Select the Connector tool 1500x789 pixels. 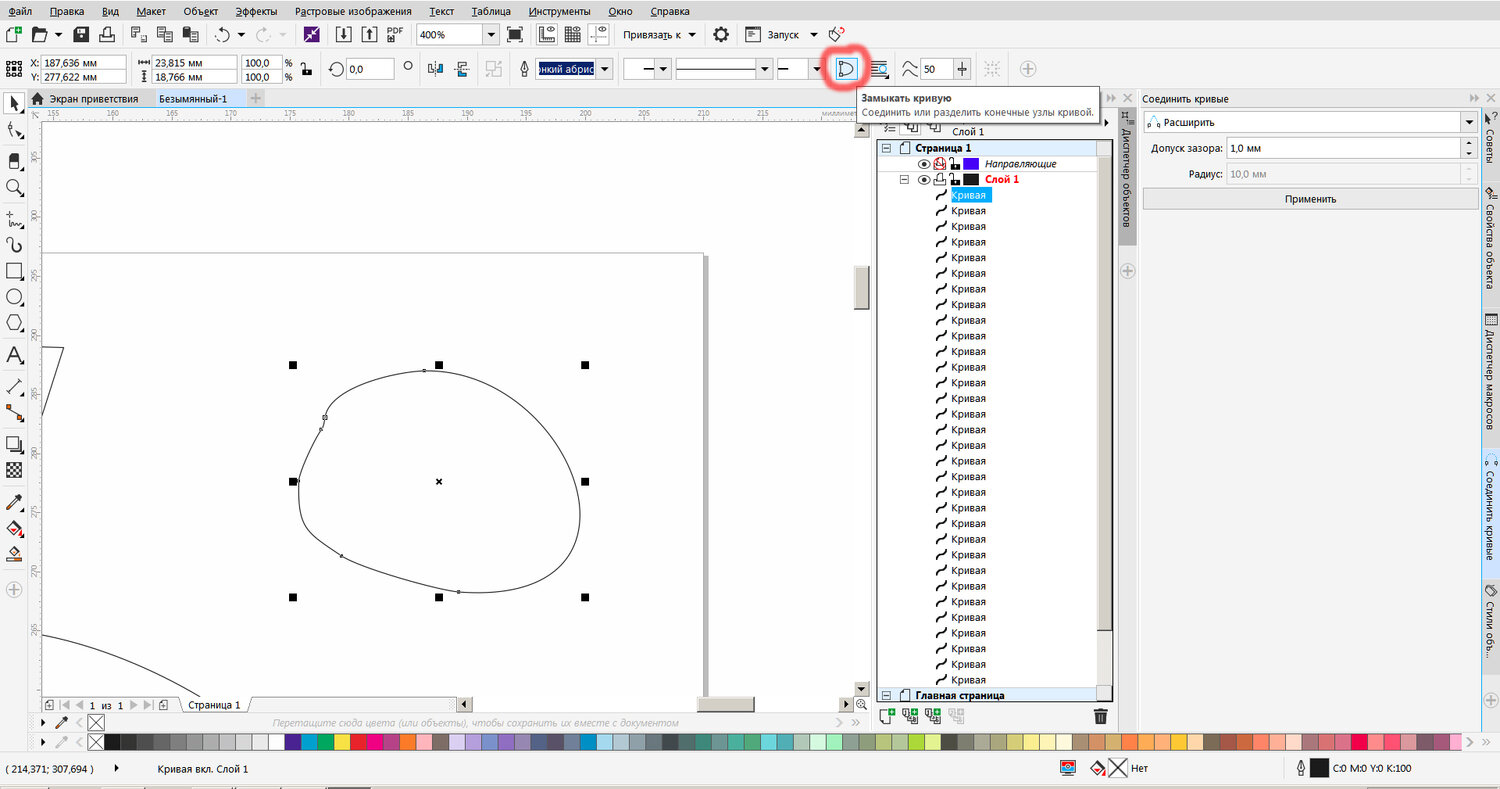tap(14, 411)
